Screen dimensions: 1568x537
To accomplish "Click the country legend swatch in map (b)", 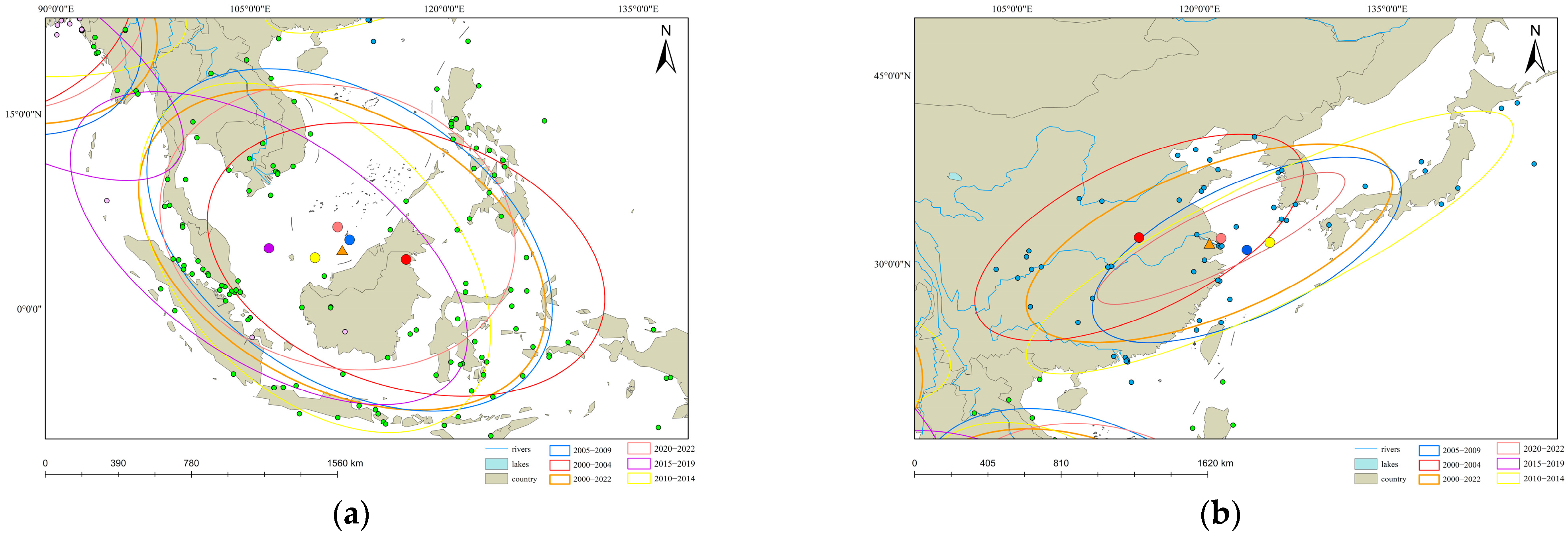I will pyautogui.click(x=1365, y=478).
